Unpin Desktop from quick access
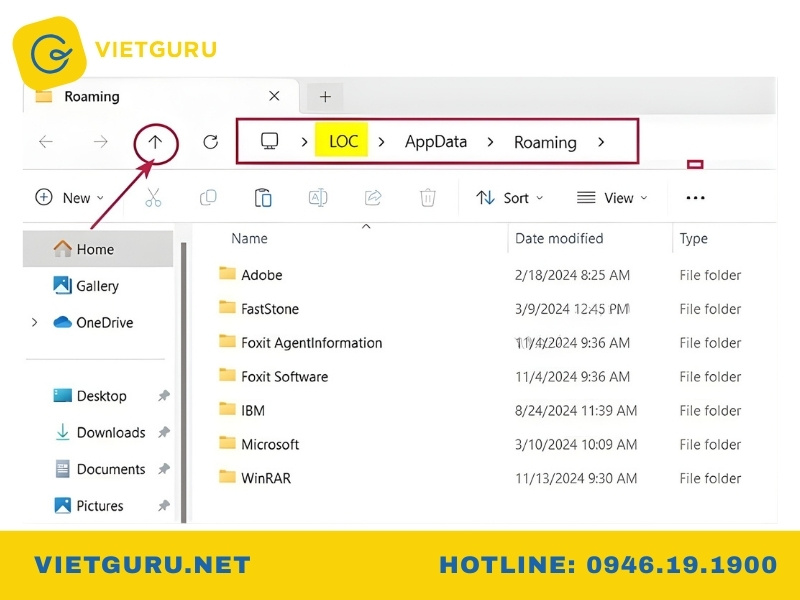 (x=163, y=396)
